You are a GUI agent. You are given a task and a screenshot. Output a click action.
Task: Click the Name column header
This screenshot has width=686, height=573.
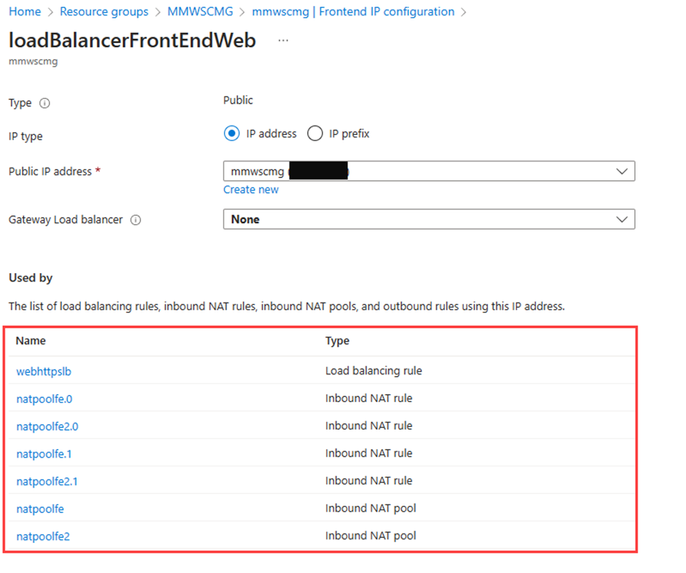(31, 341)
